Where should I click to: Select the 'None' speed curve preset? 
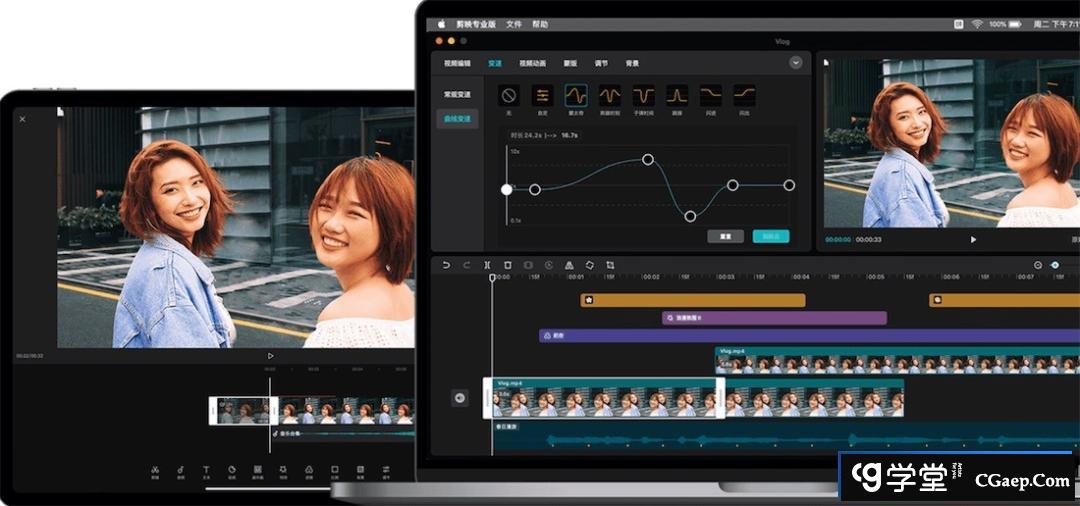509,96
